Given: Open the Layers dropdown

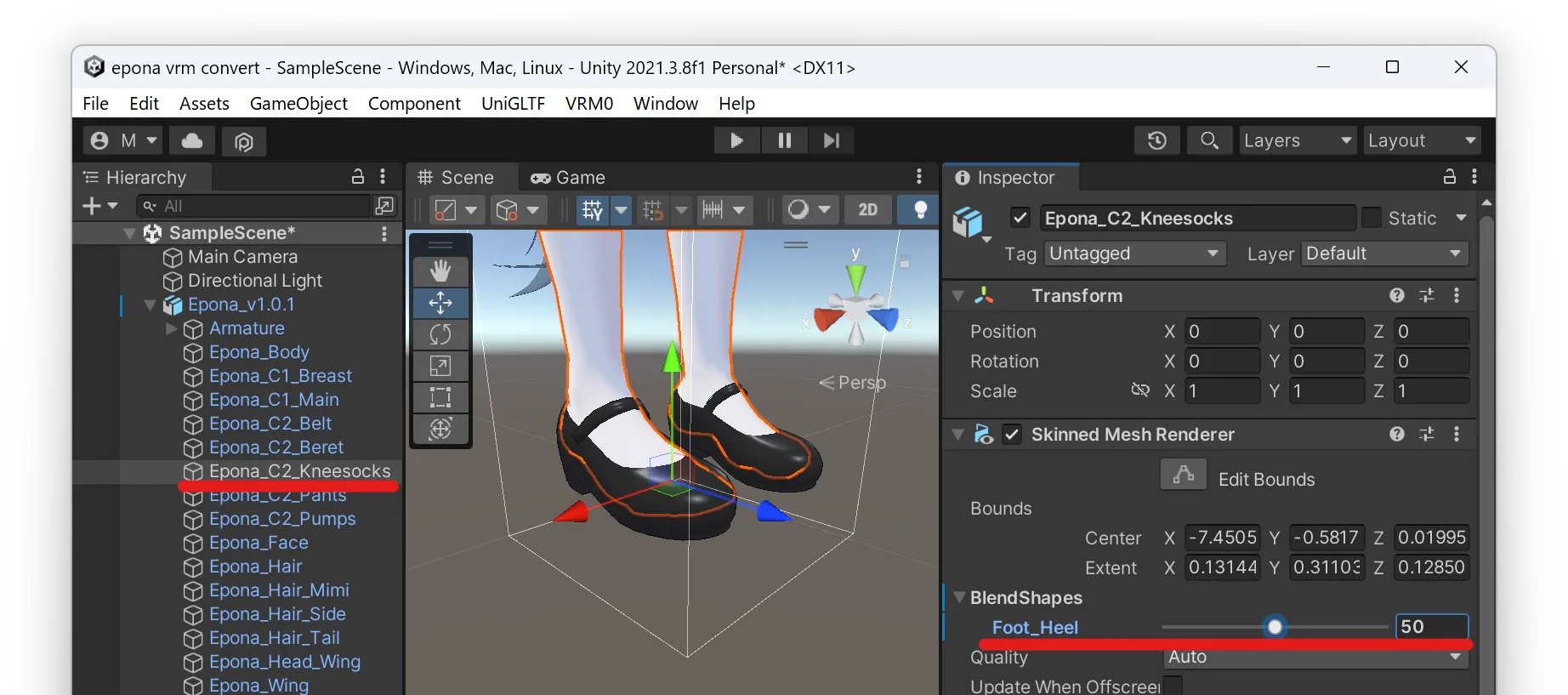Looking at the screenshot, I should (1298, 140).
